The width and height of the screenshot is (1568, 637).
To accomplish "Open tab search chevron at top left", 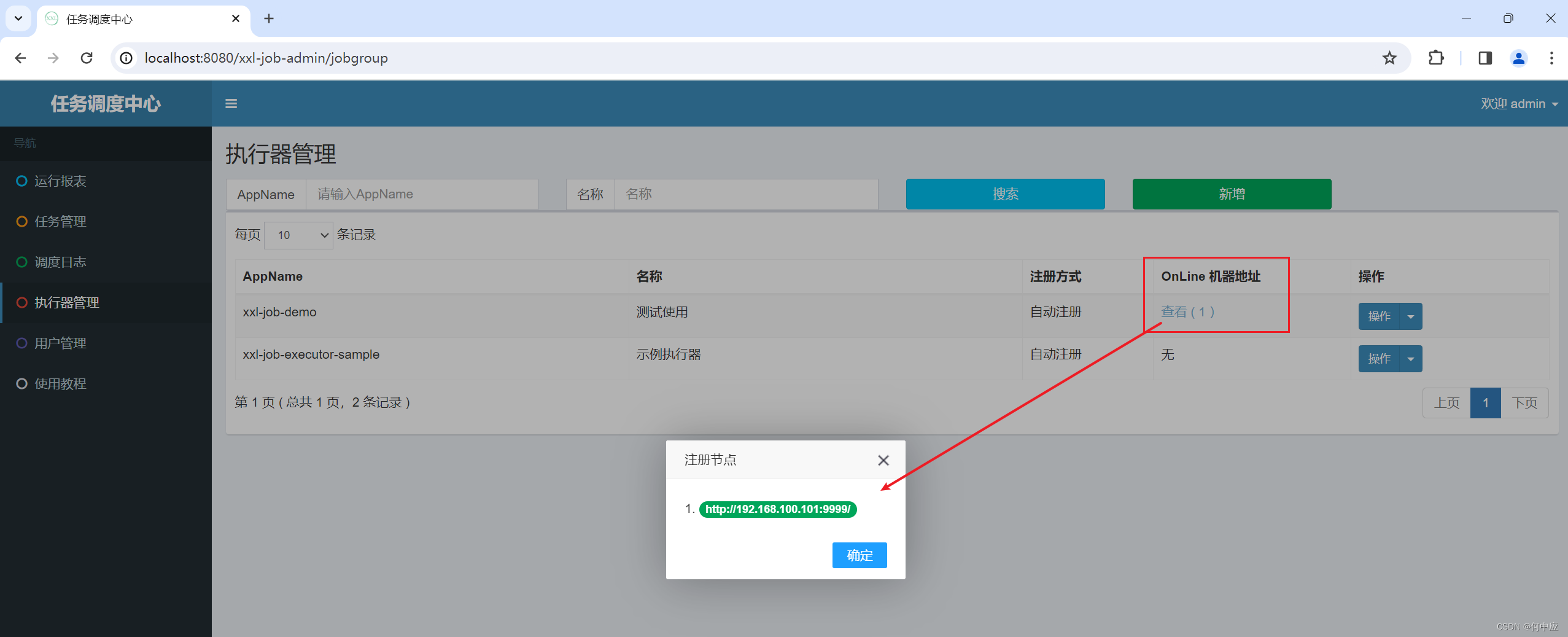I will (x=18, y=18).
